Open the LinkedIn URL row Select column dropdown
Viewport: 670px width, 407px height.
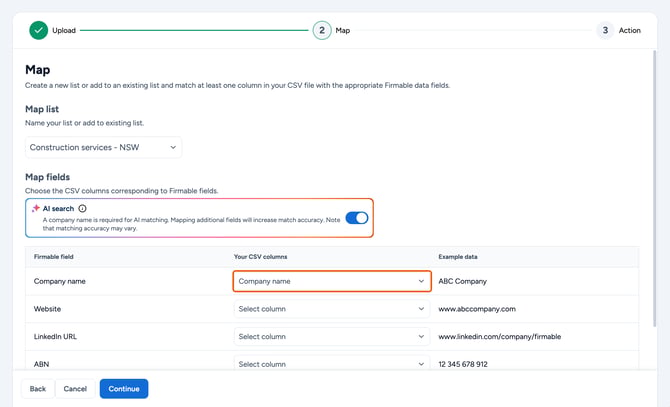click(x=332, y=337)
